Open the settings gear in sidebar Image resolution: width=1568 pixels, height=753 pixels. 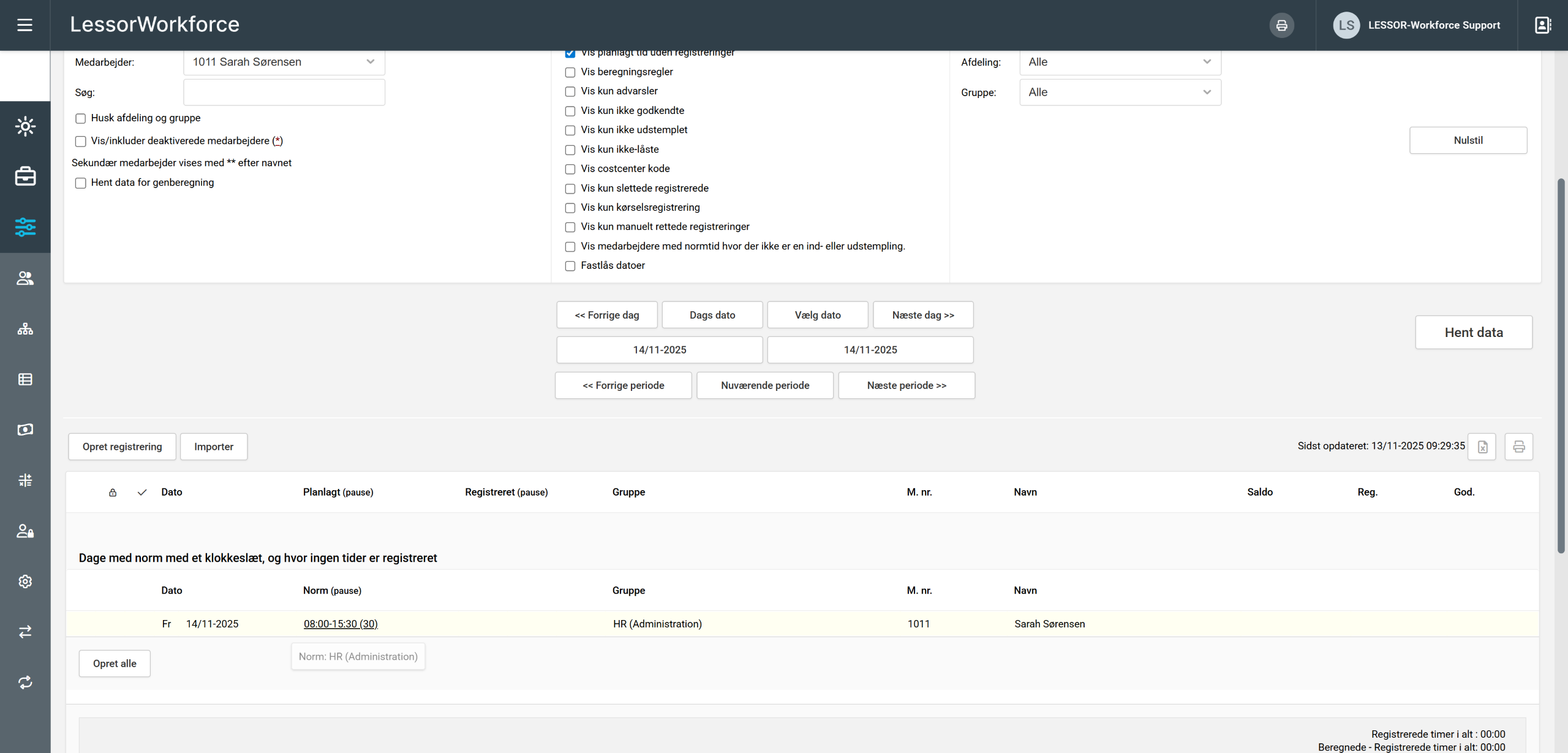pos(25,581)
